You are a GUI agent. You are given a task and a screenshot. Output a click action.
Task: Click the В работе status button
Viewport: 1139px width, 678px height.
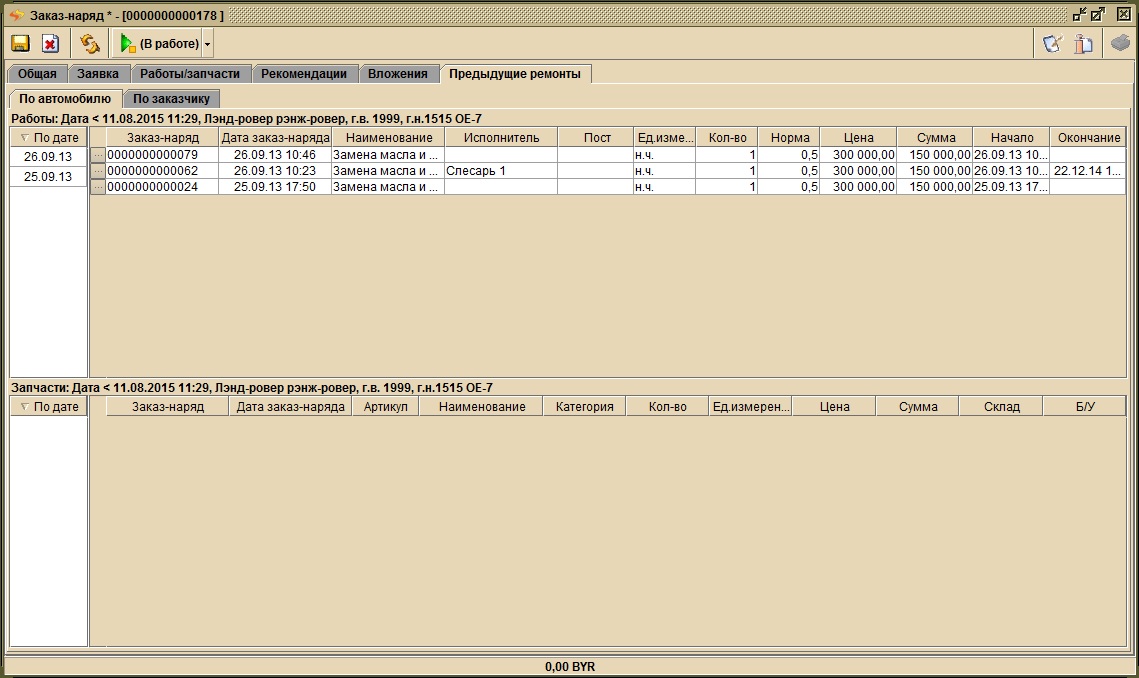(160, 44)
